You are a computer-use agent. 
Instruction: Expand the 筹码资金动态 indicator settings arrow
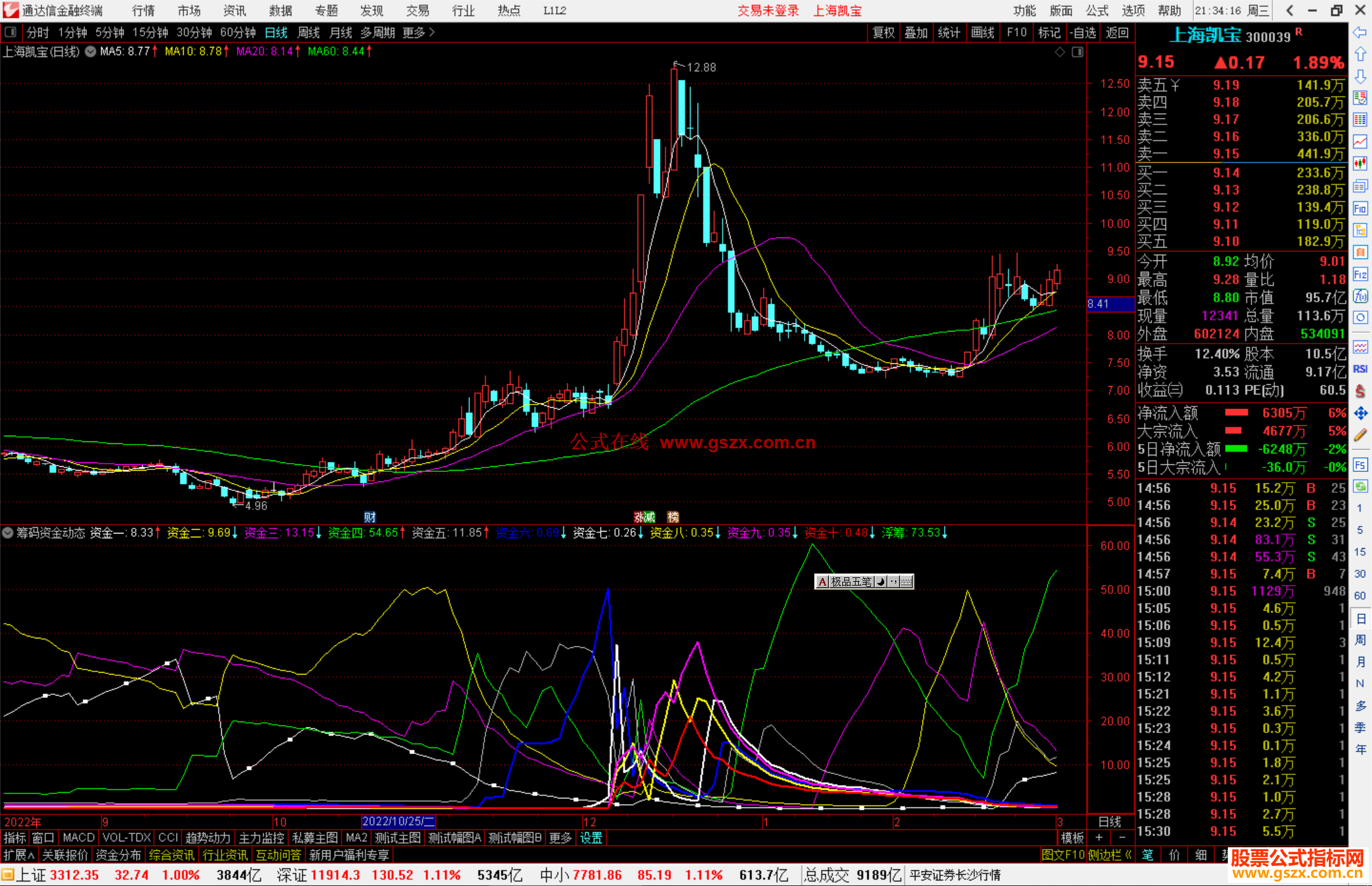coord(8,533)
